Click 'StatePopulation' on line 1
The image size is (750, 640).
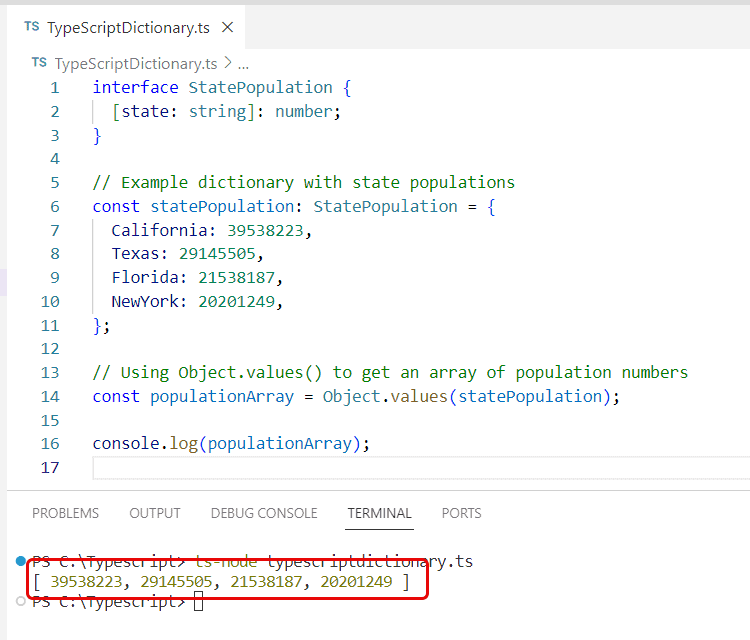pyautogui.click(x=260, y=88)
